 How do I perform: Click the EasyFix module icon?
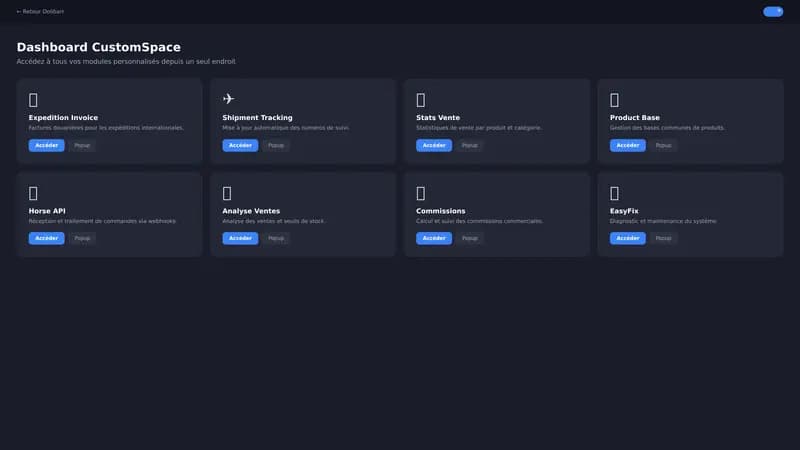click(x=614, y=193)
